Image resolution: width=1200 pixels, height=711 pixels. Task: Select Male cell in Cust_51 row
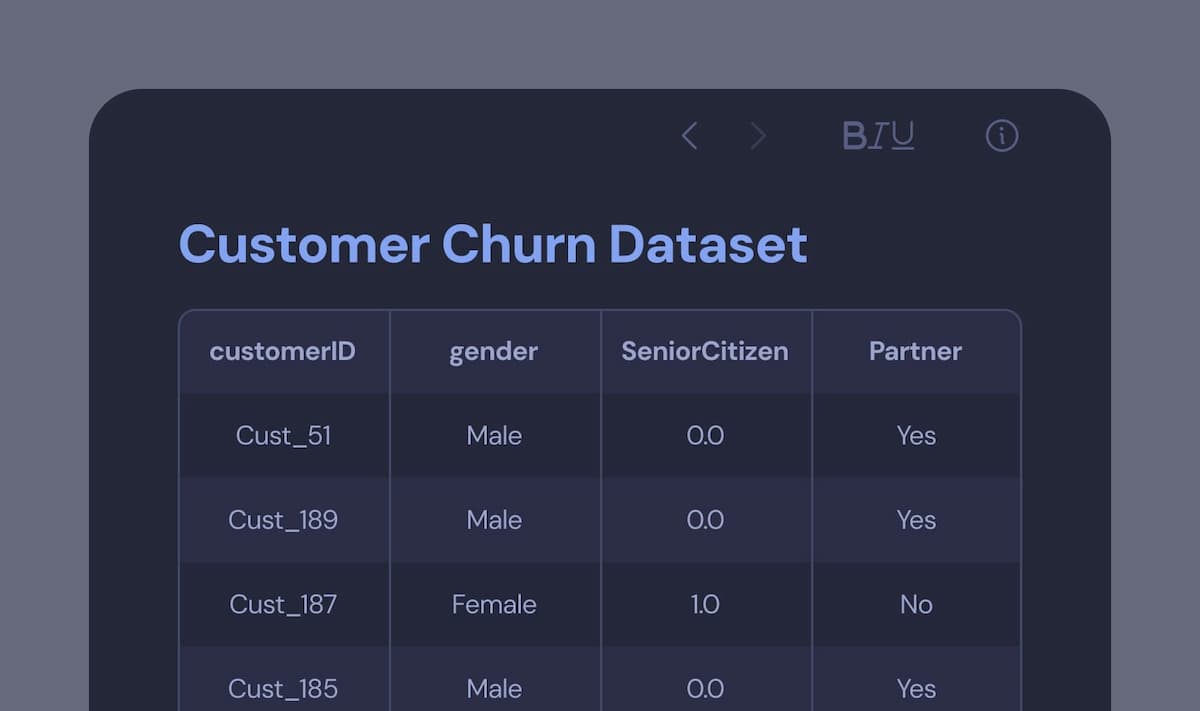[494, 436]
